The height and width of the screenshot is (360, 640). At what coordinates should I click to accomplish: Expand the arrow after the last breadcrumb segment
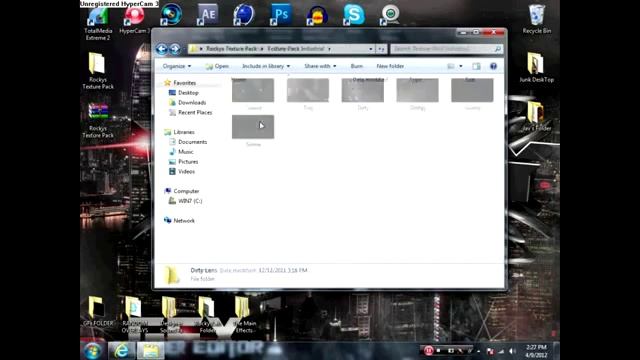click(x=329, y=49)
